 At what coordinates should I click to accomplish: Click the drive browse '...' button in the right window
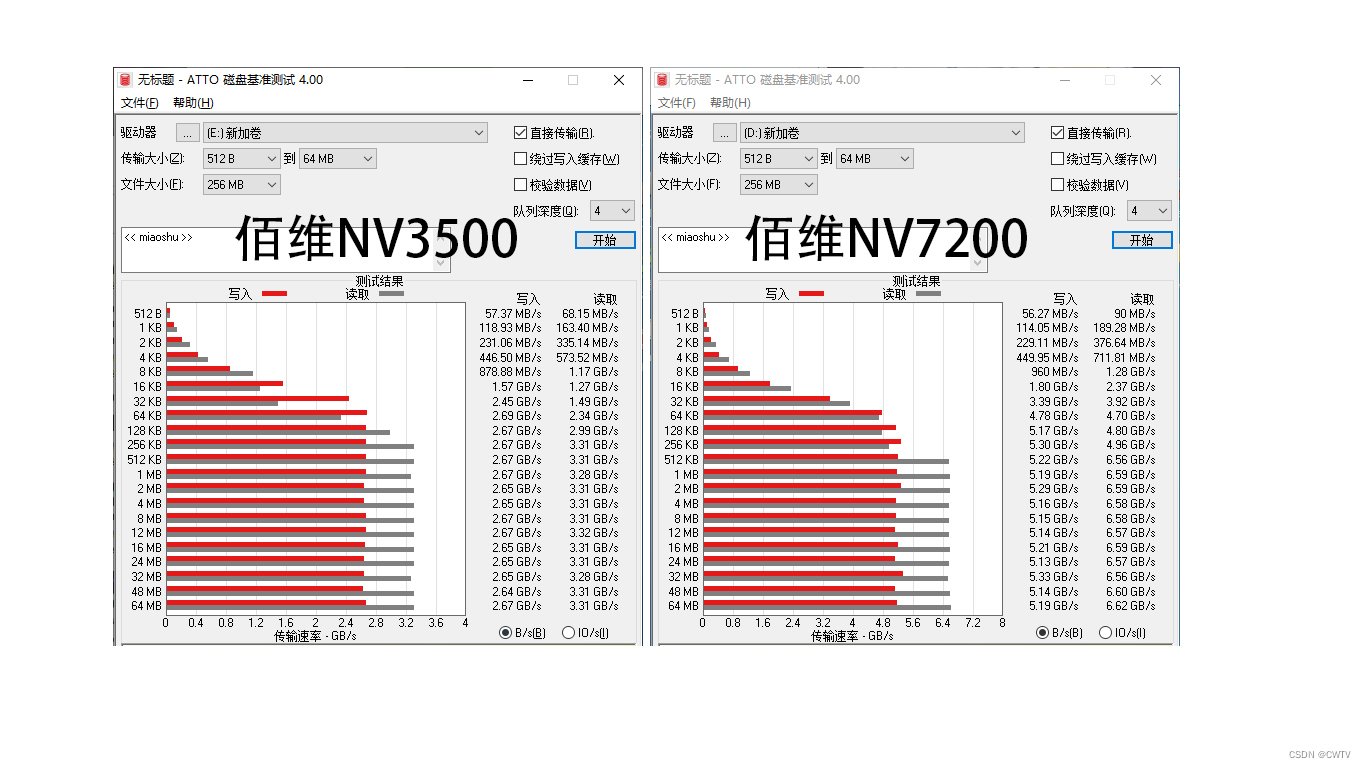coord(725,132)
